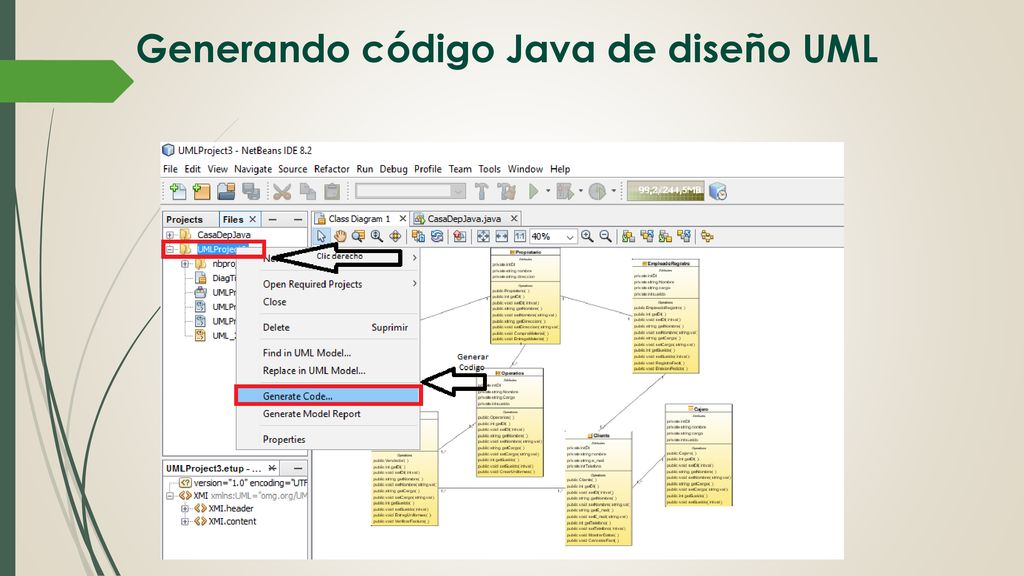This screenshot has height=576, width=1024.
Task: Click the Fit to Width icon
Action: pos(501,236)
